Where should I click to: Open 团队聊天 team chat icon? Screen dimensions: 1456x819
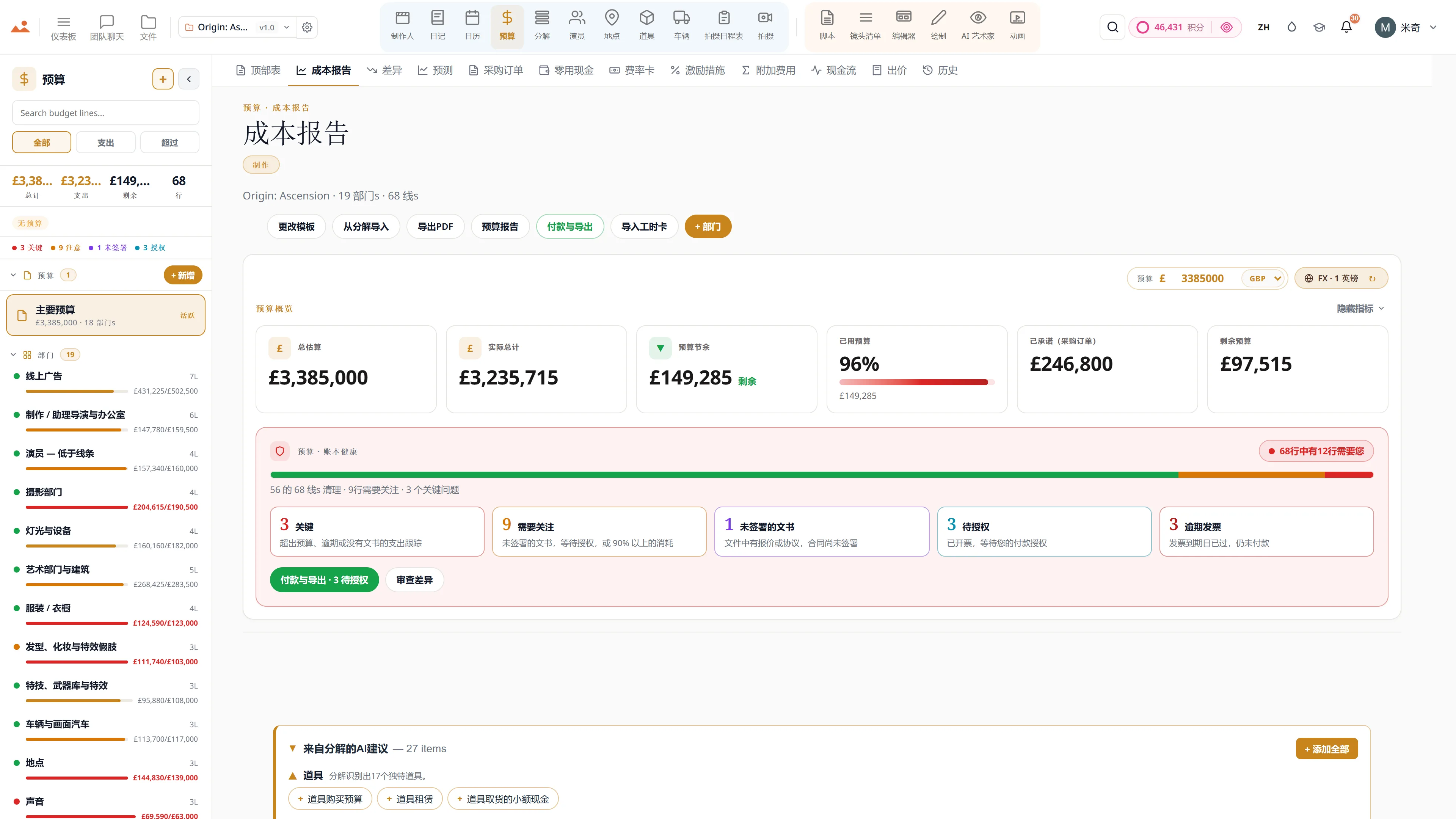107,27
